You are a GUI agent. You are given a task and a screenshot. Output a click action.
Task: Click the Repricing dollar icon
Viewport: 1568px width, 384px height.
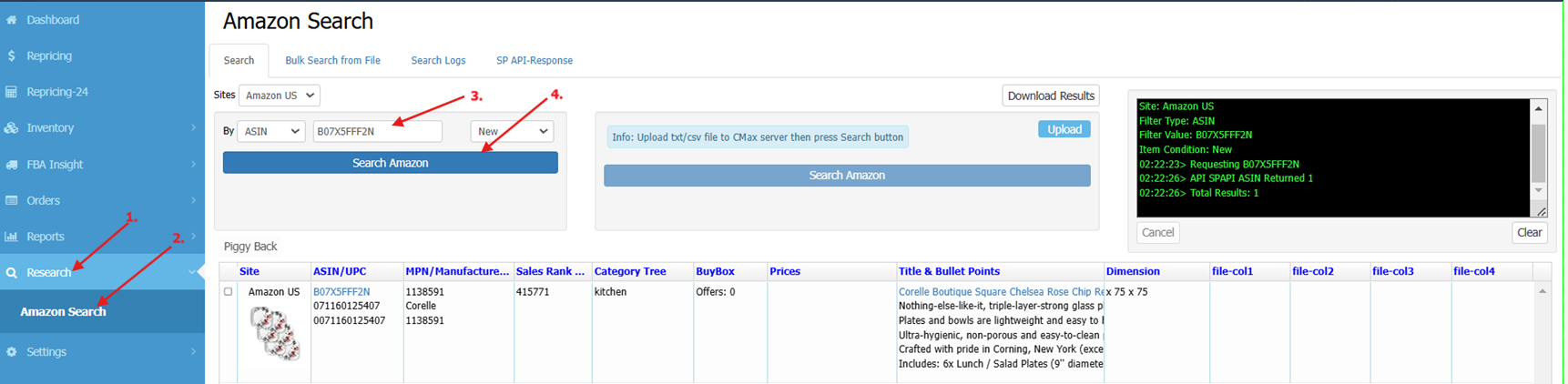click(x=11, y=56)
